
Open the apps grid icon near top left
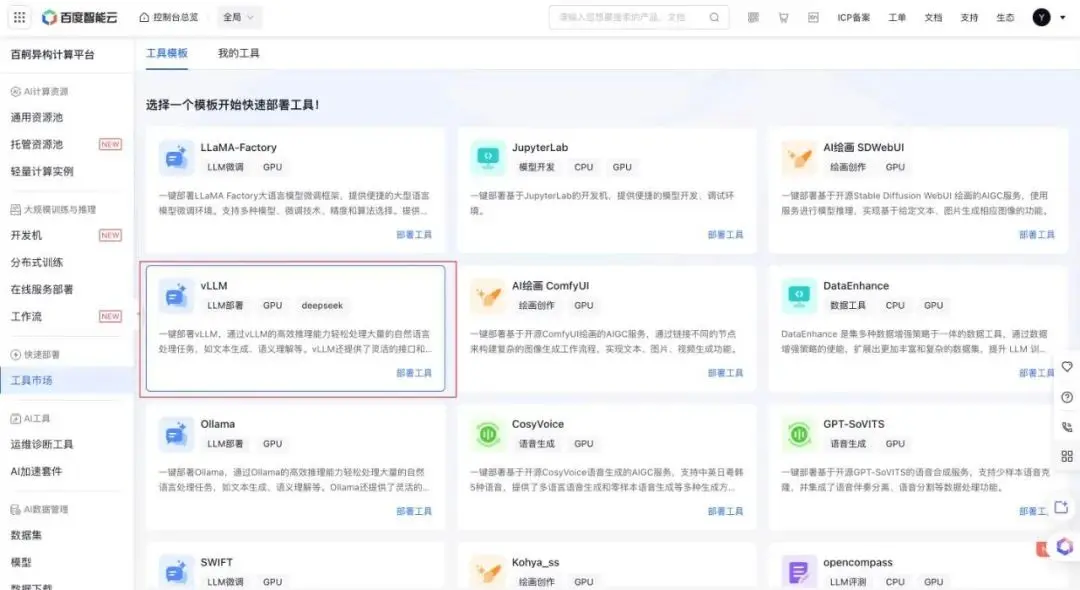point(19,16)
